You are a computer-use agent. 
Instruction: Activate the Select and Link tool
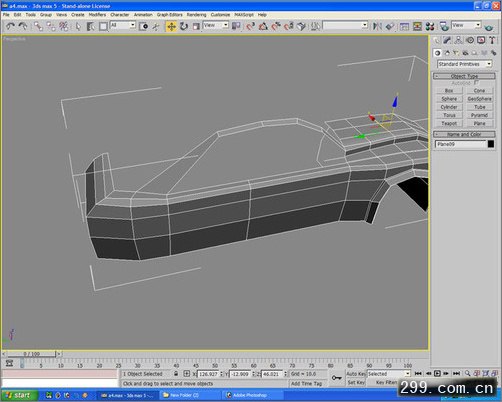click(x=38, y=26)
